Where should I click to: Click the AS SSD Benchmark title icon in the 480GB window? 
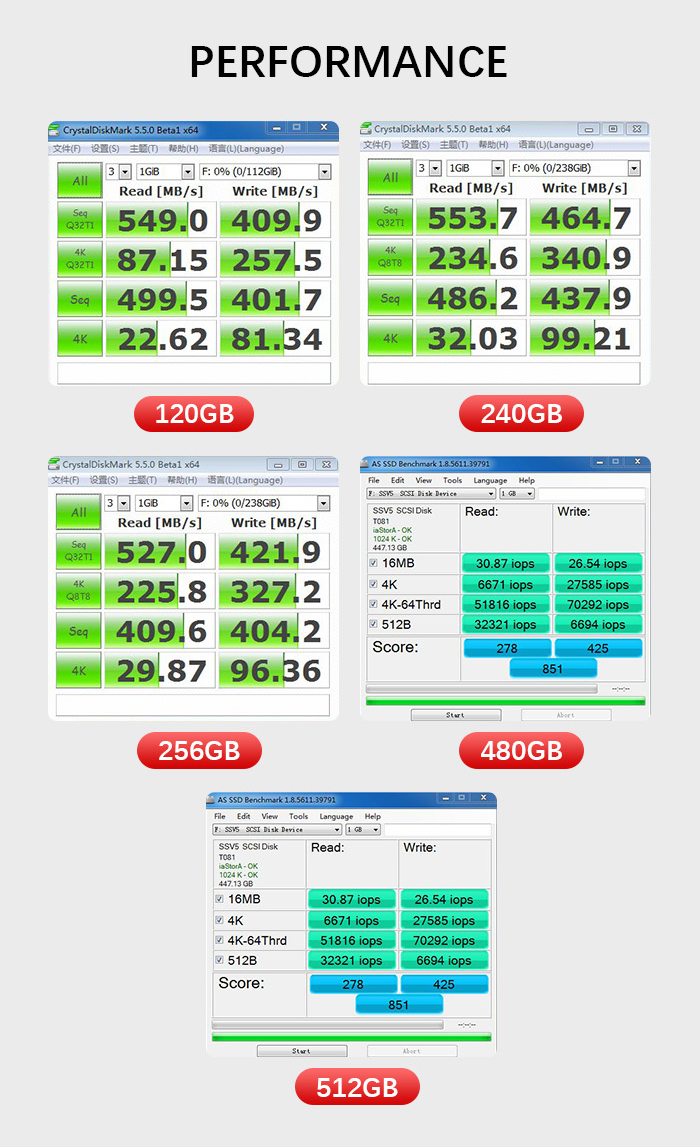coord(365,463)
